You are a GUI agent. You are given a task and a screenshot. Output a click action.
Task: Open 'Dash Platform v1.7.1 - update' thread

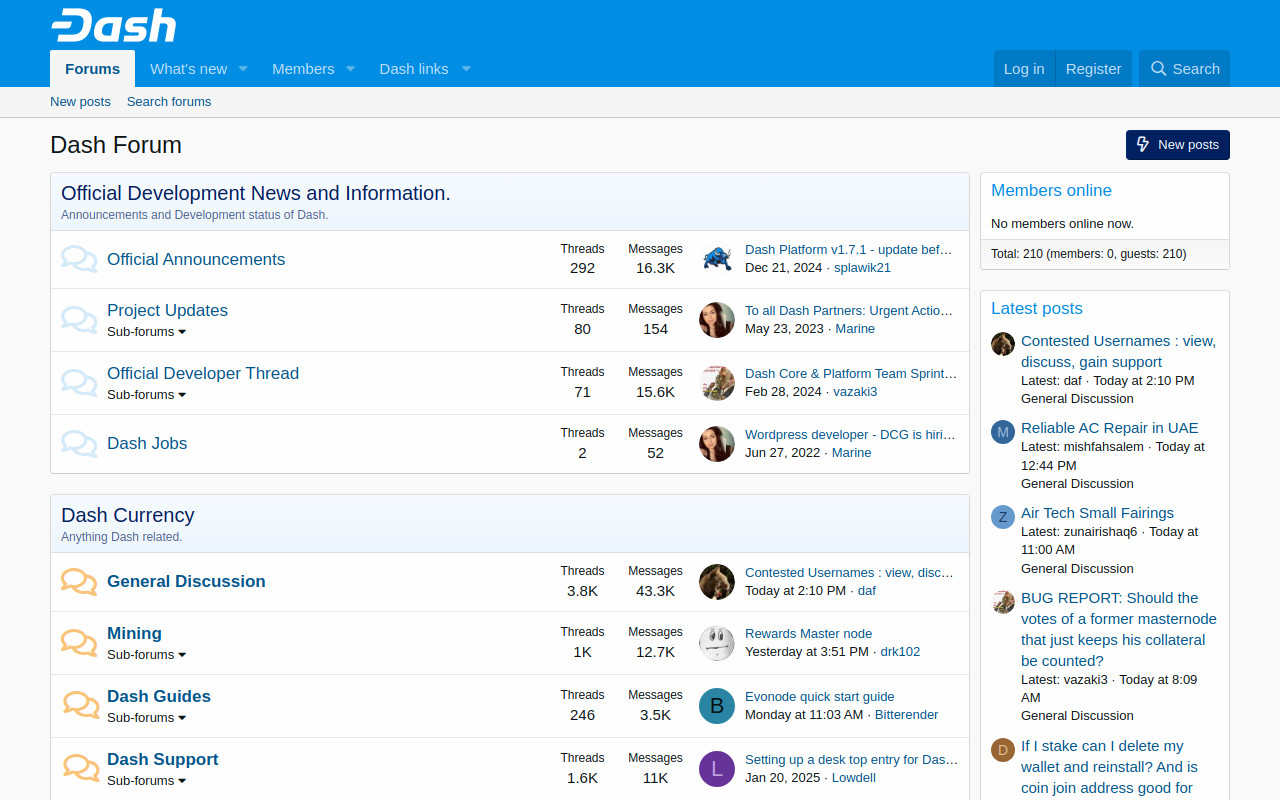pos(849,250)
